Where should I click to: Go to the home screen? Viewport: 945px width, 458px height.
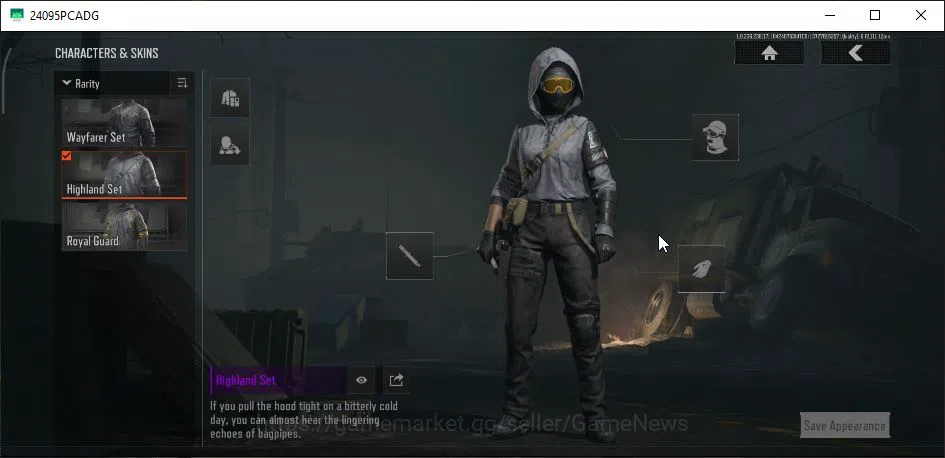pos(769,53)
